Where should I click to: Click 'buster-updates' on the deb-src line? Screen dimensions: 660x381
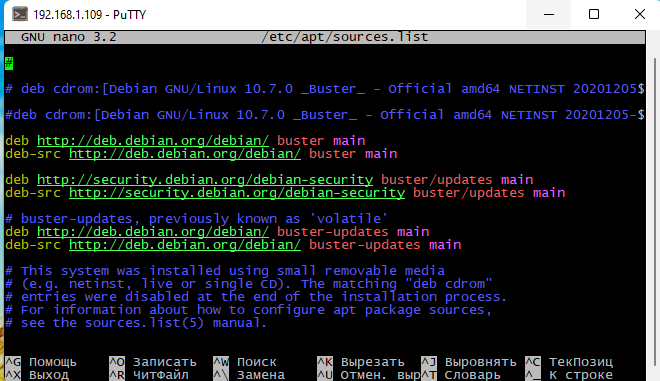point(365,245)
